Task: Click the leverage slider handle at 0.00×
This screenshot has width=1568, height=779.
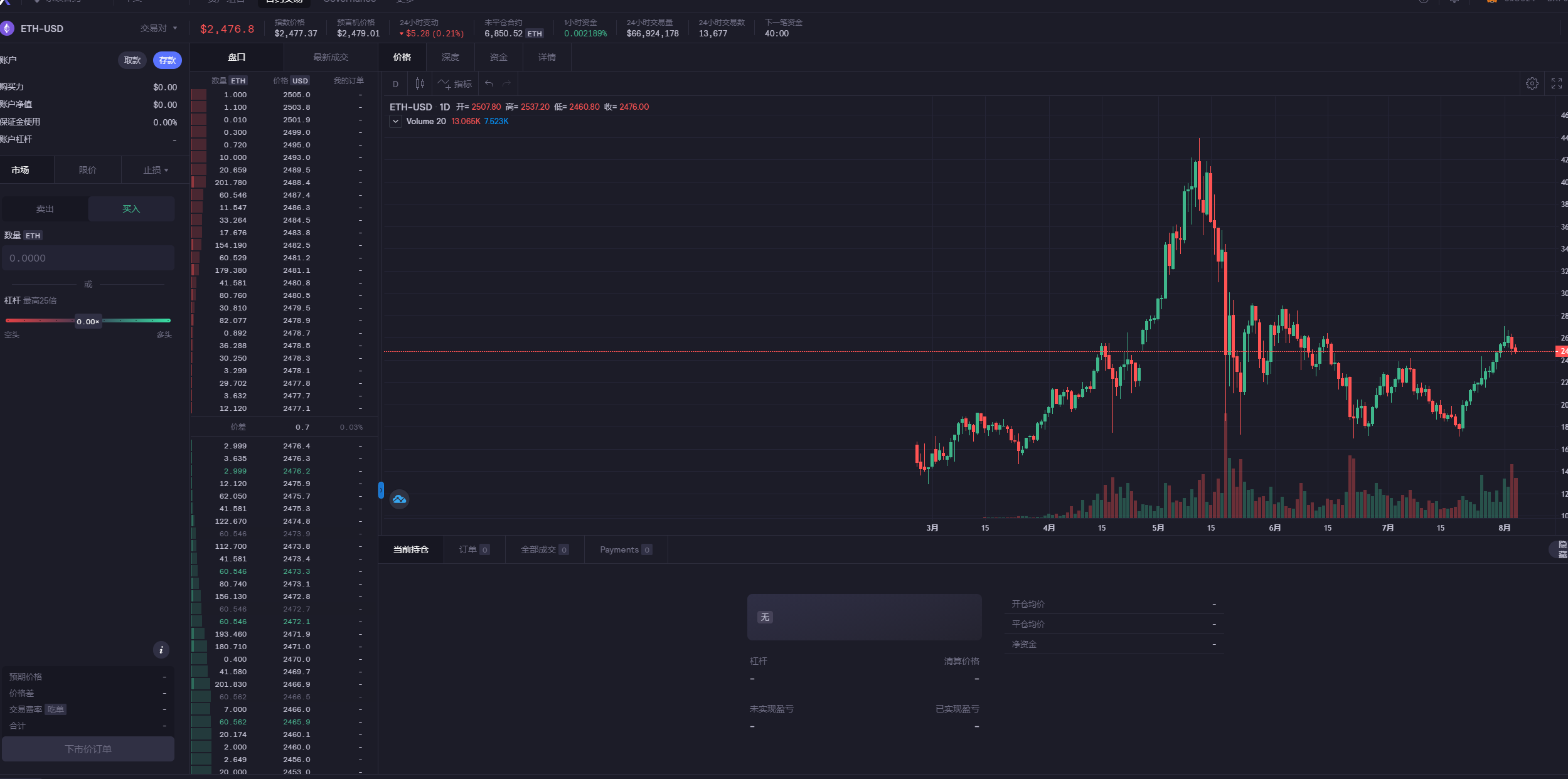Action: (88, 322)
